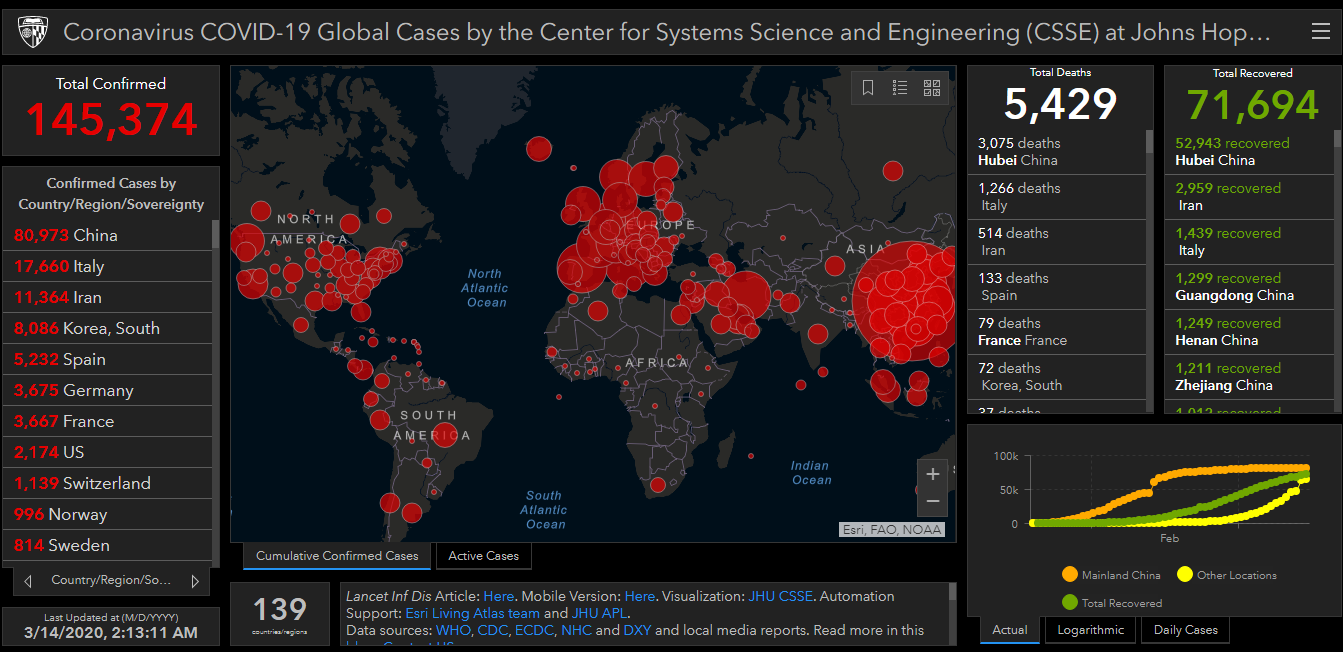Viewport: 1343px width, 652px height.
Task: Click the 1,439 recovered Italy entry
Action: (x=1249, y=242)
